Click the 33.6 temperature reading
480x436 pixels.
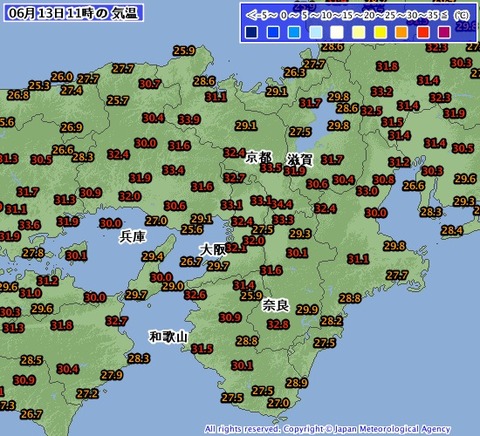[29, 225]
